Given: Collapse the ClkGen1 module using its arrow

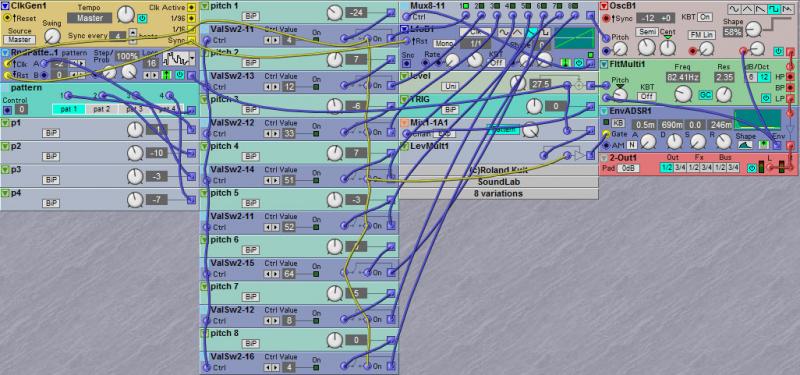Looking at the screenshot, I should coord(6,7).
